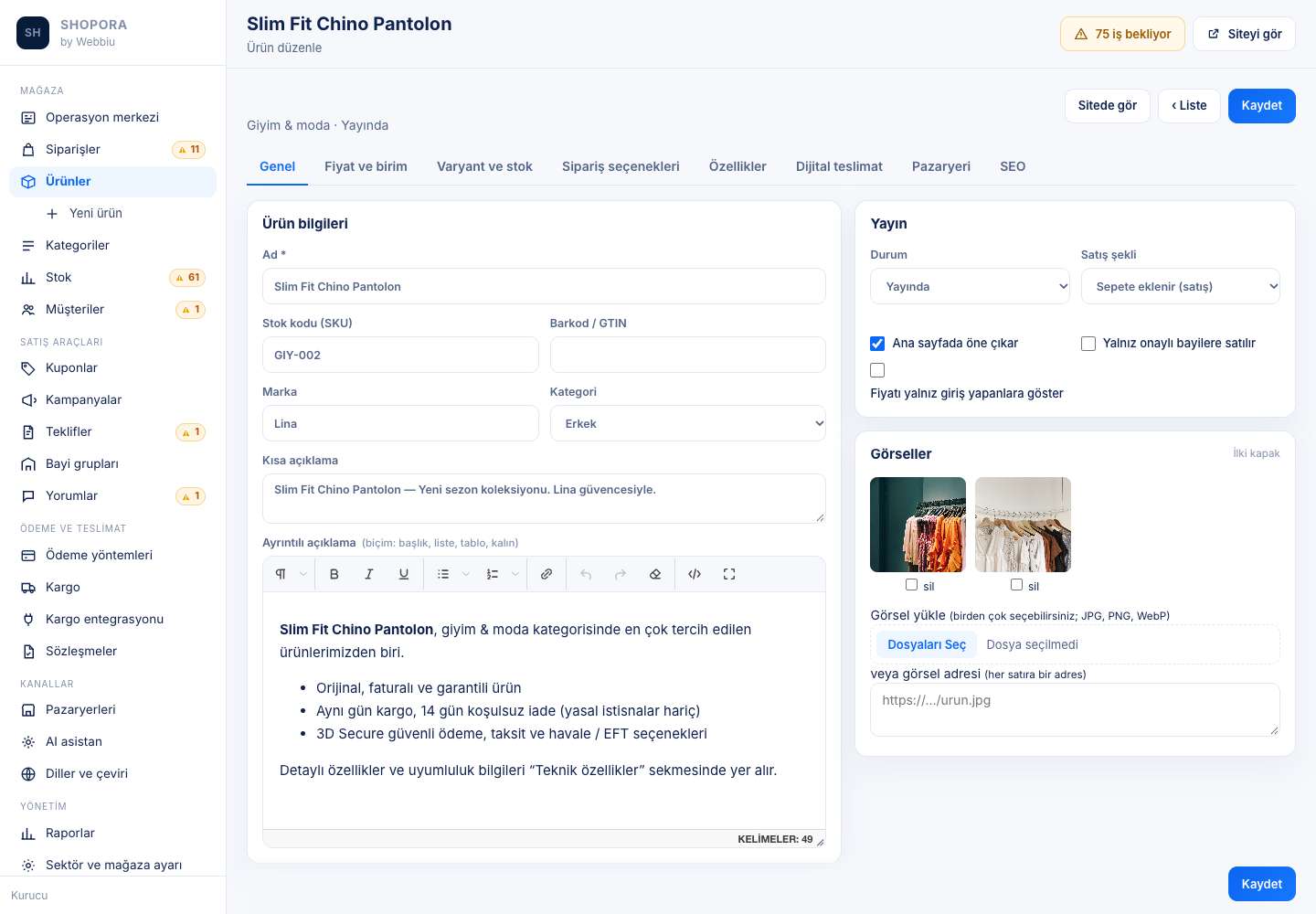Apply italic formatting in the description editor
This screenshot has height=914, width=1316.
(x=369, y=574)
